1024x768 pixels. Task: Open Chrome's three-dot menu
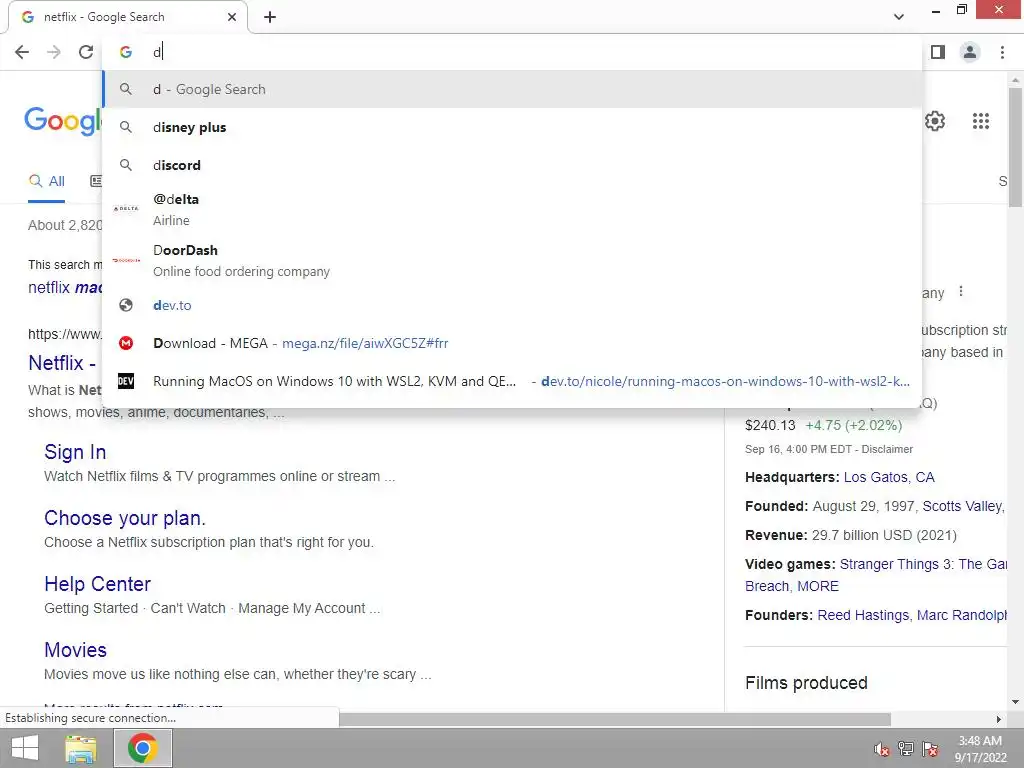click(x=1002, y=52)
